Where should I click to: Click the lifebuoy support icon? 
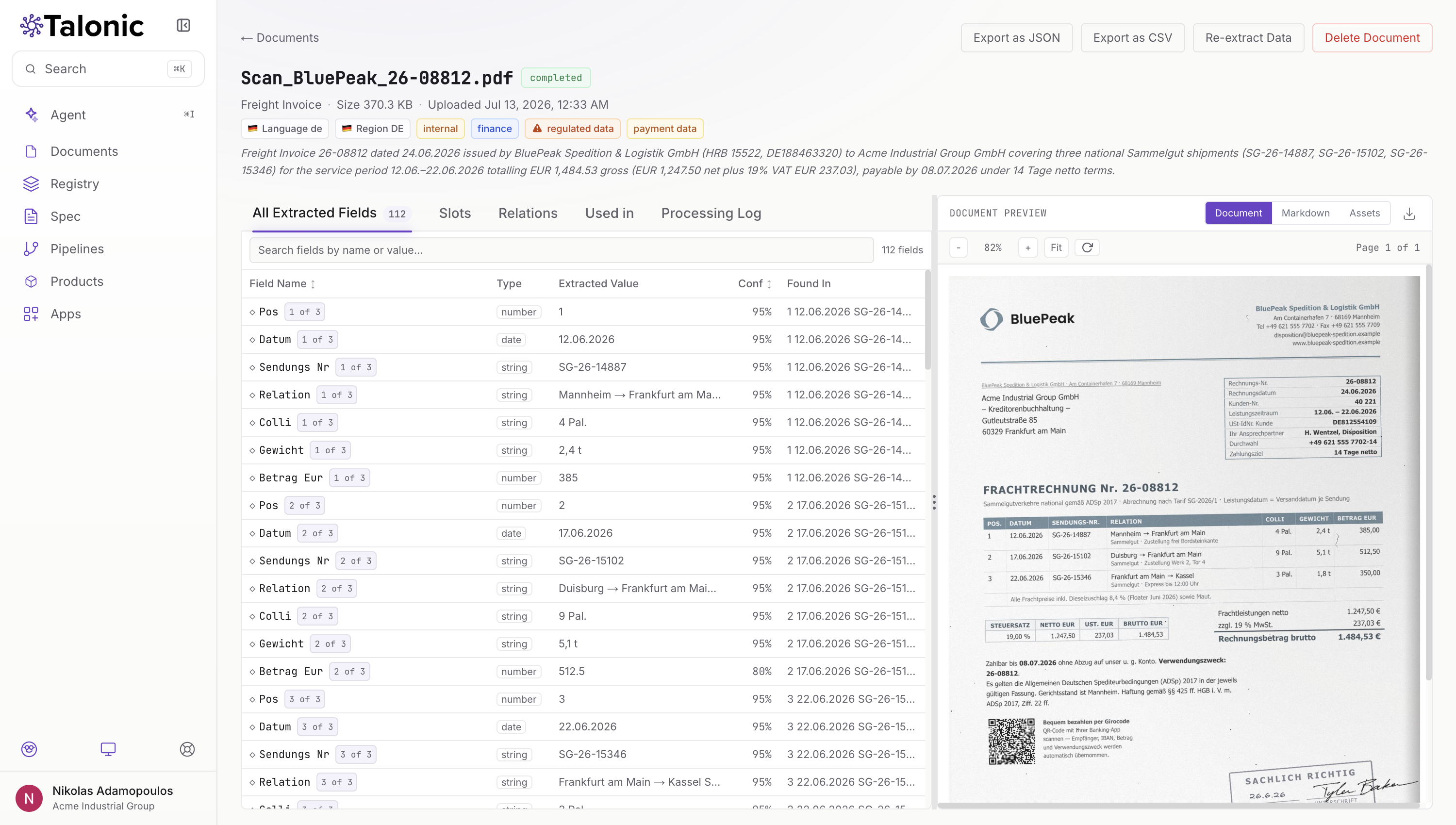(x=187, y=749)
